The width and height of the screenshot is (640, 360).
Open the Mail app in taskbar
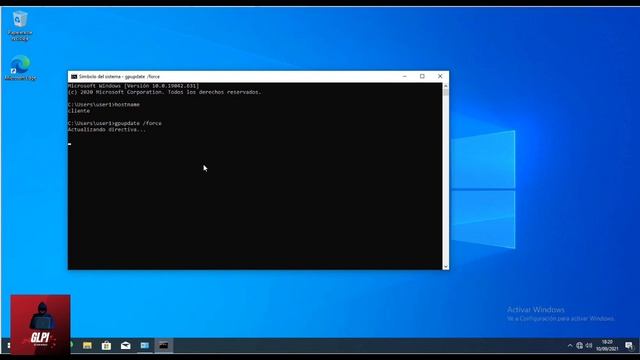pos(126,346)
